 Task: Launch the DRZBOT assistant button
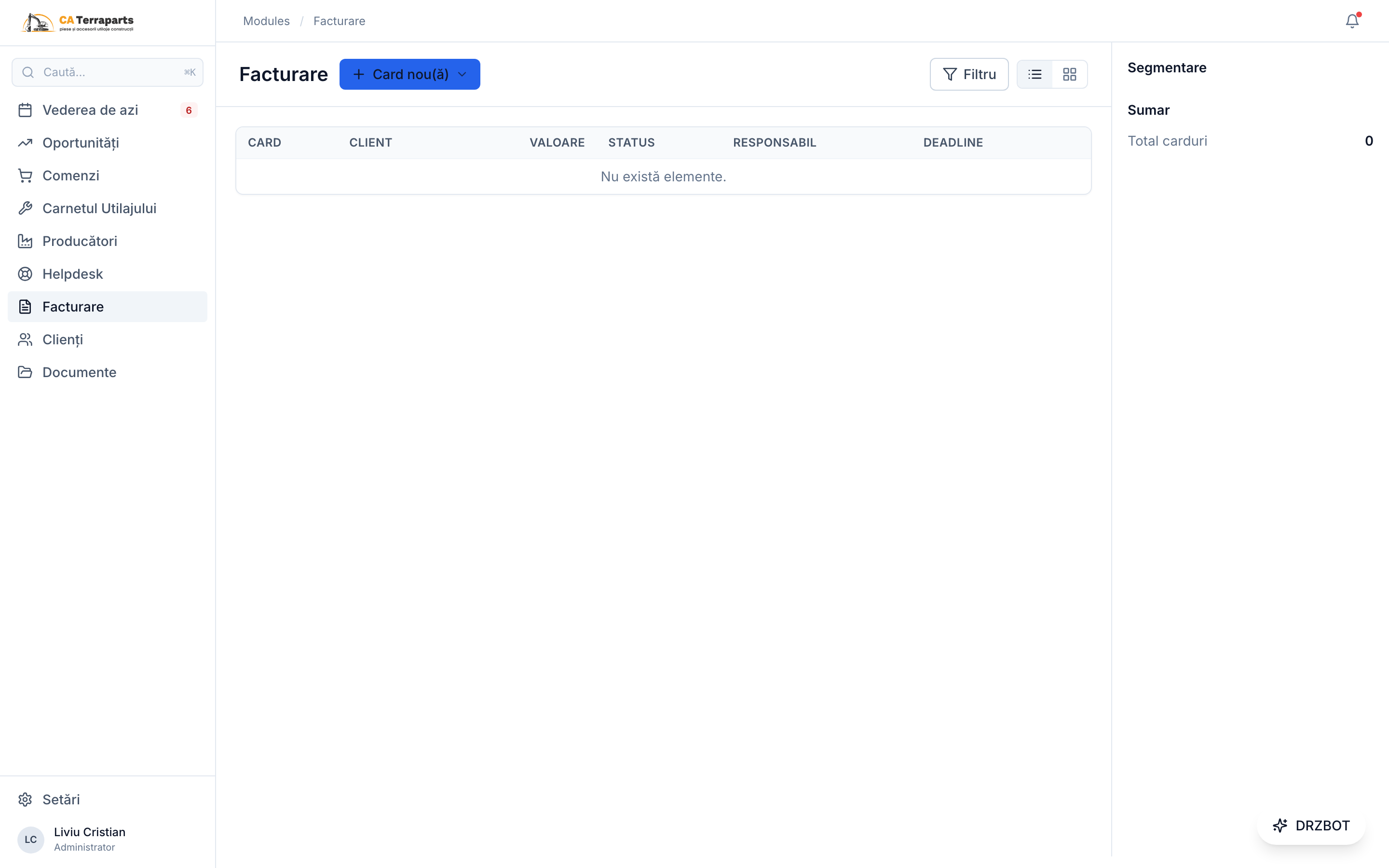pos(1311,825)
